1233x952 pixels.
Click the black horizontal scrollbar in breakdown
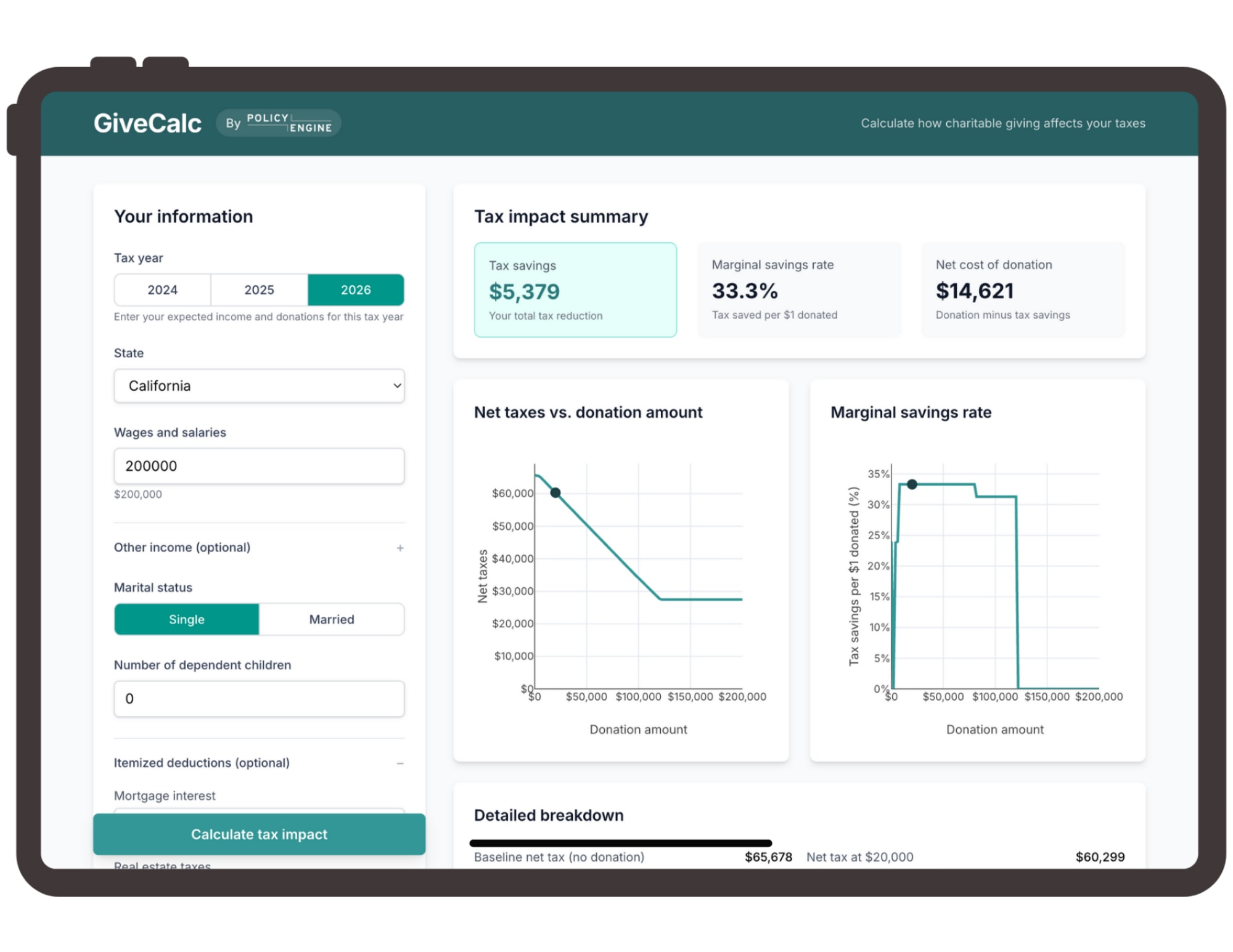620,843
